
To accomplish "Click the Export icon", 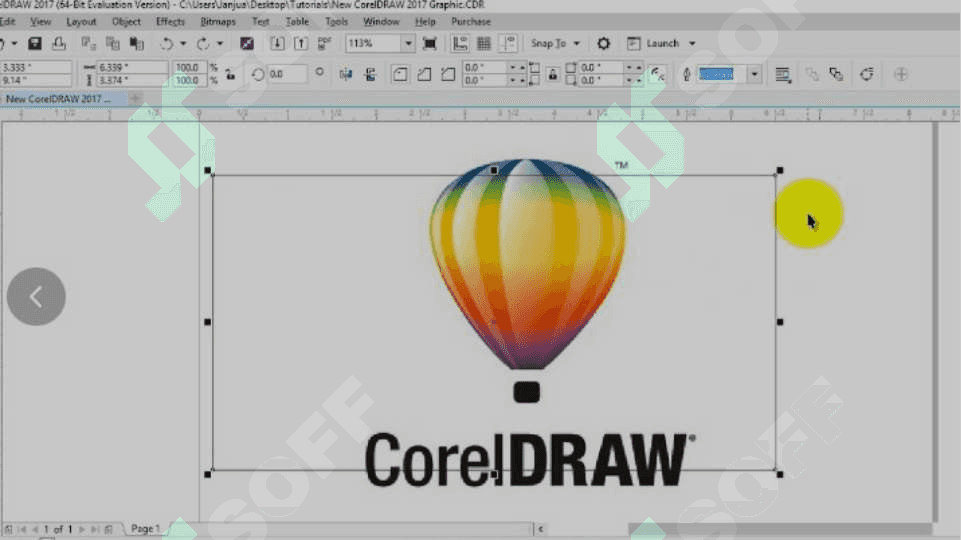I will click(x=301, y=44).
